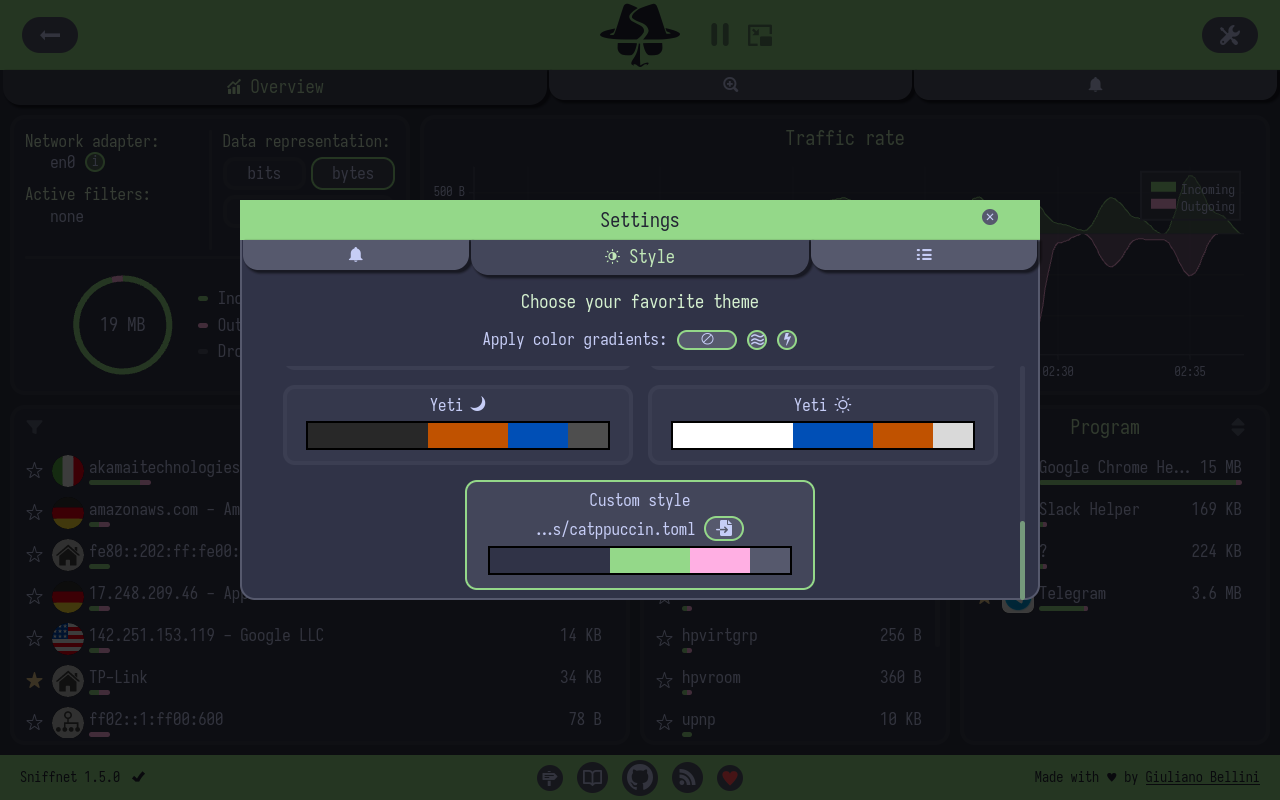Click the 19 MB donut chart
The image size is (1280, 800).
coord(122,325)
